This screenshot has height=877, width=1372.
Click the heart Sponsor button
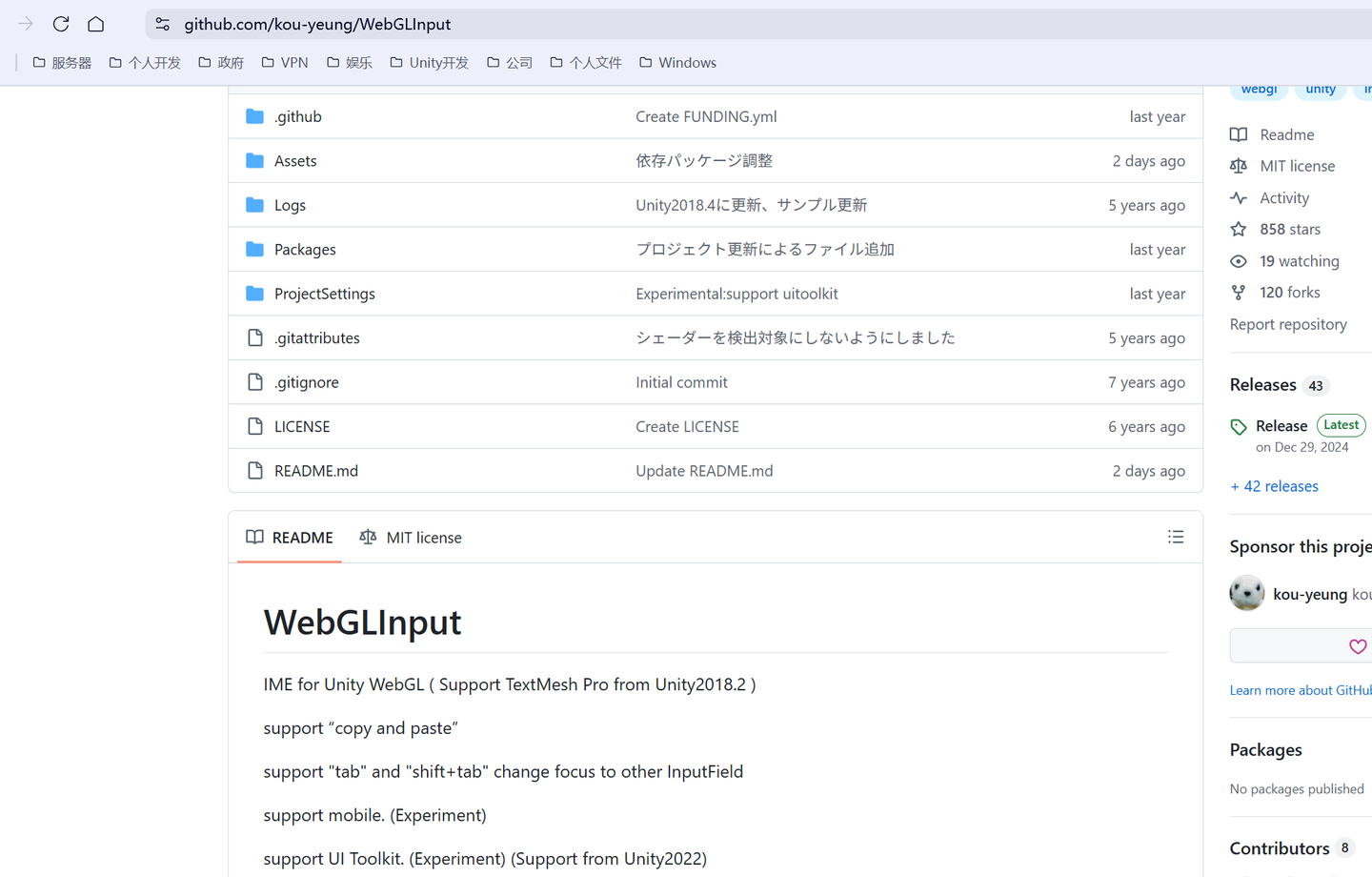tap(1358, 646)
